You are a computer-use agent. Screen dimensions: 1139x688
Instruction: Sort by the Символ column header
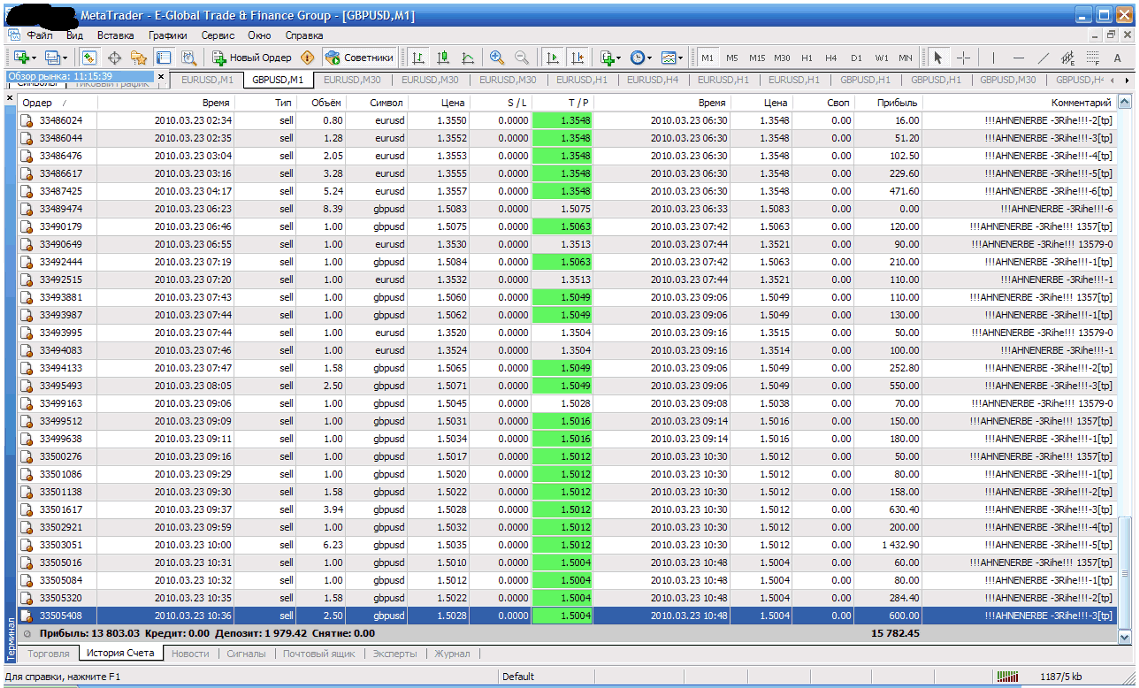pyautogui.click(x=376, y=102)
